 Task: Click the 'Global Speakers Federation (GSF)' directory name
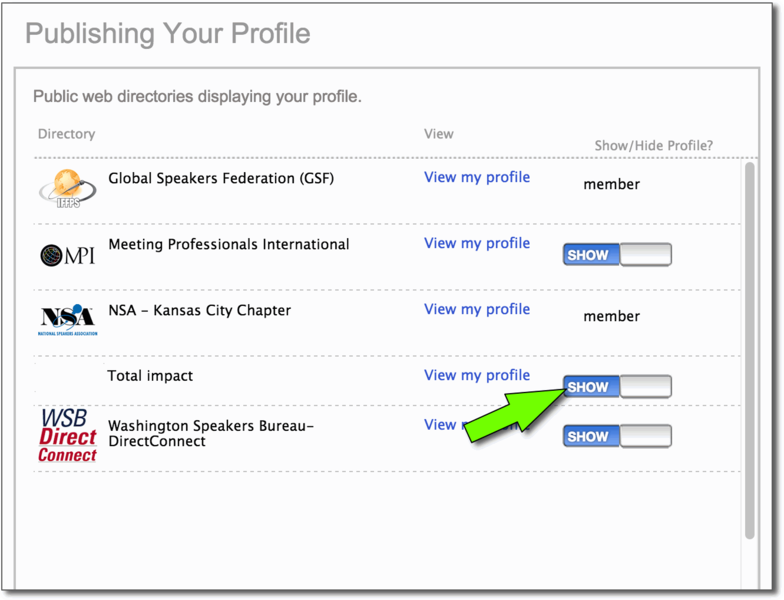pos(221,178)
